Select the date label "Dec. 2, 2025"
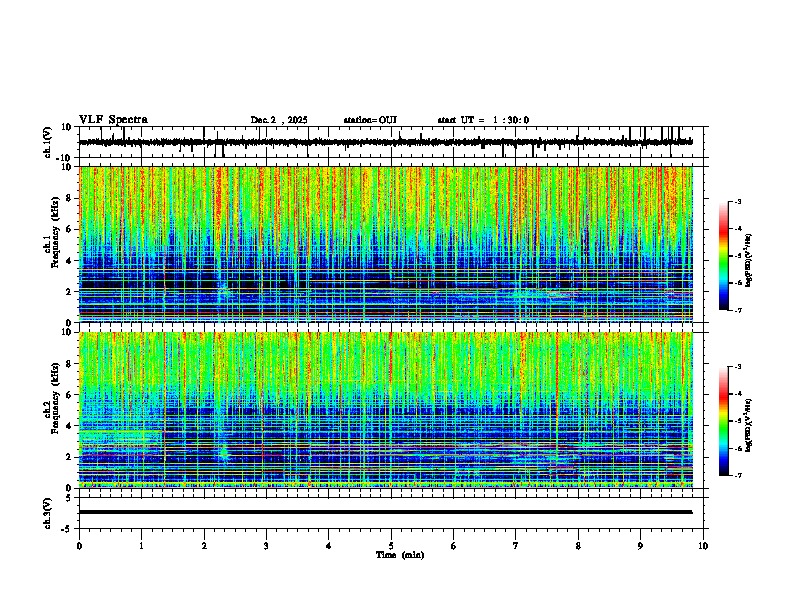The height and width of the screenshot is (612, 792). pyautogui.click(x=279, y=120)
